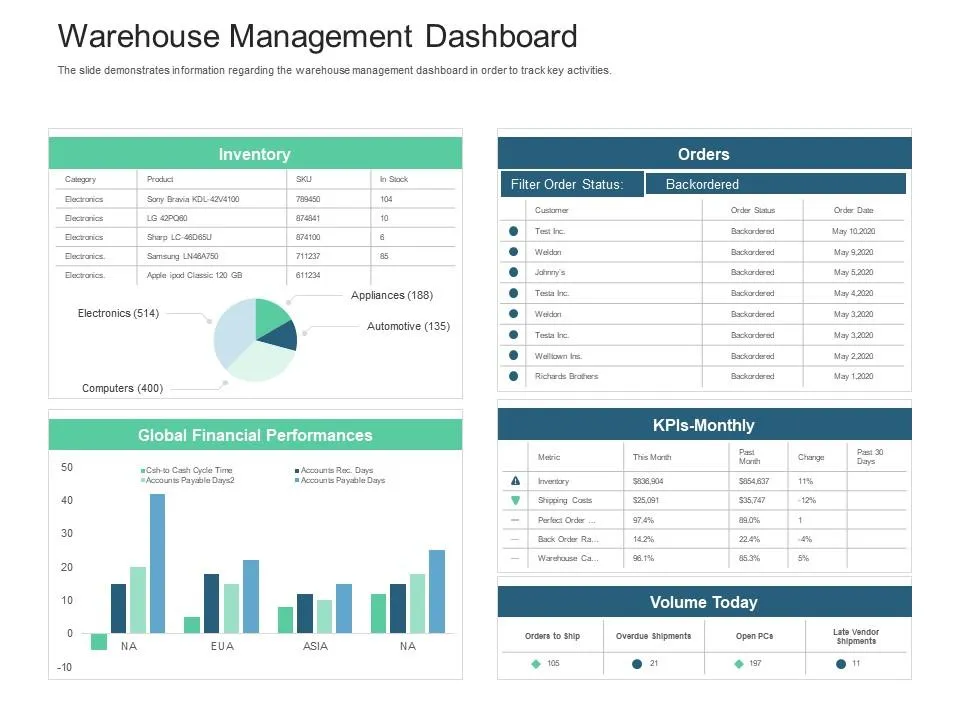Click the dash icon beside Perfect Order metric

point(515,520)
